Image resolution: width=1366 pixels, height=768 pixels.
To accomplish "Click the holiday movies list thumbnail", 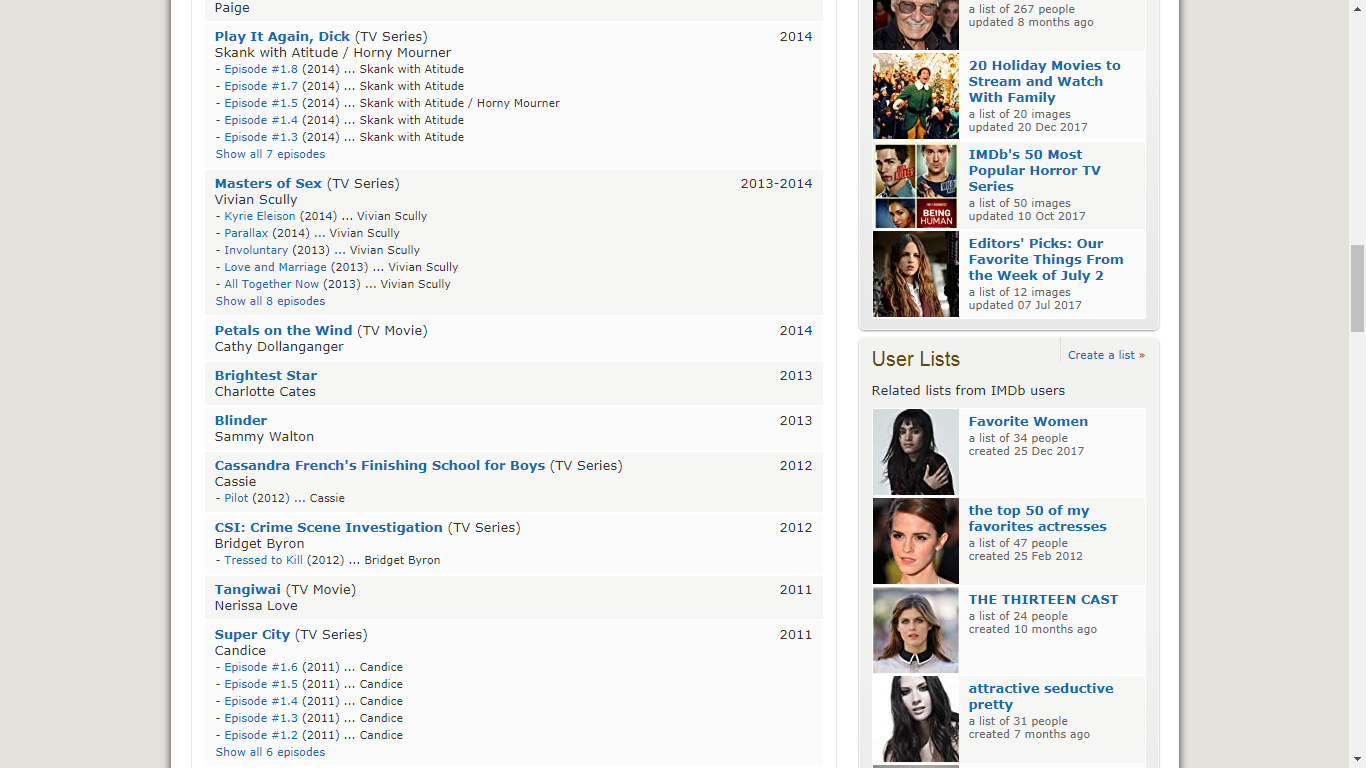I will click(x=916, y=96).
